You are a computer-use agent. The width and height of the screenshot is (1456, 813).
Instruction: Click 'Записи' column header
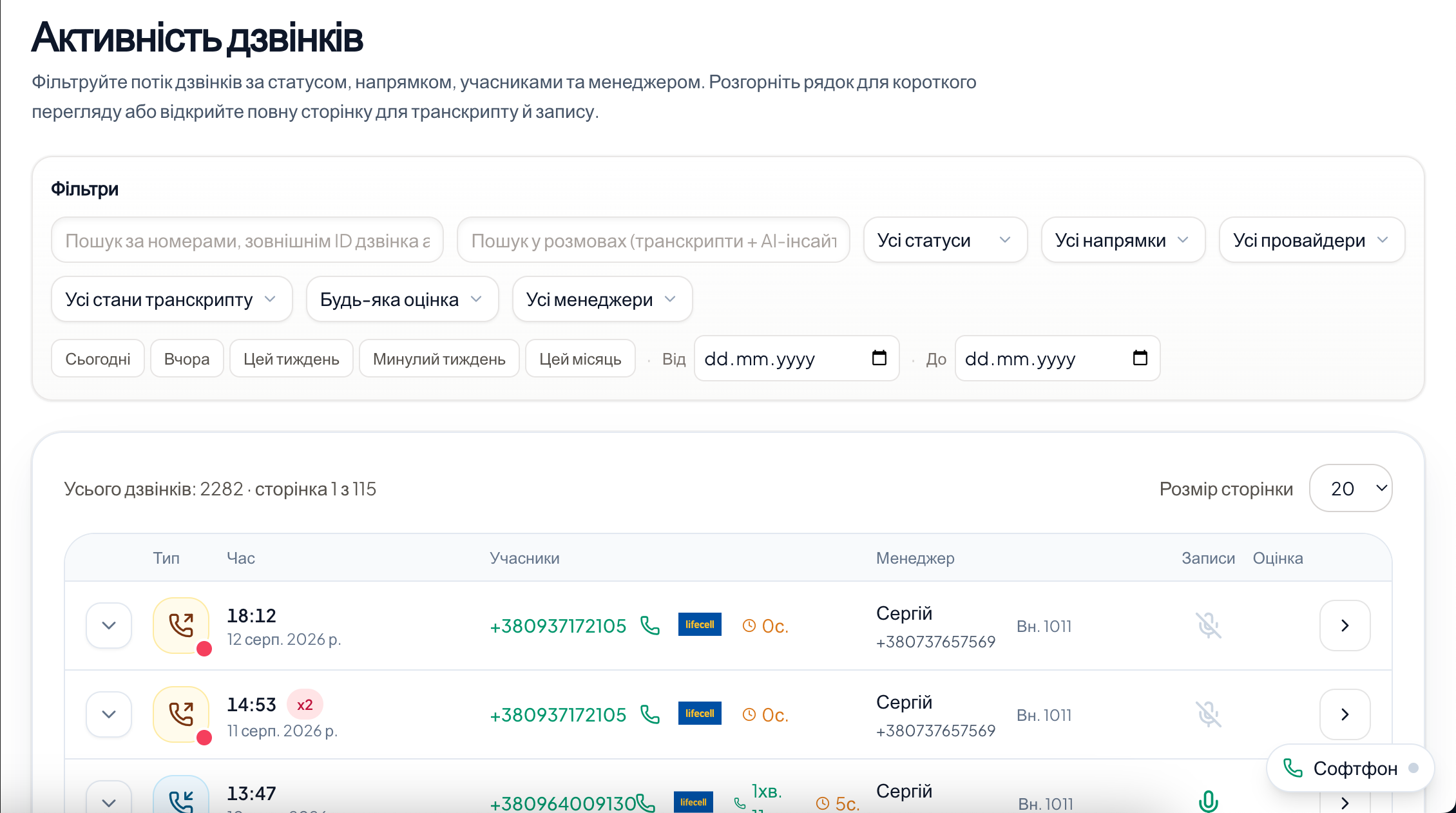coord(1208,558)
